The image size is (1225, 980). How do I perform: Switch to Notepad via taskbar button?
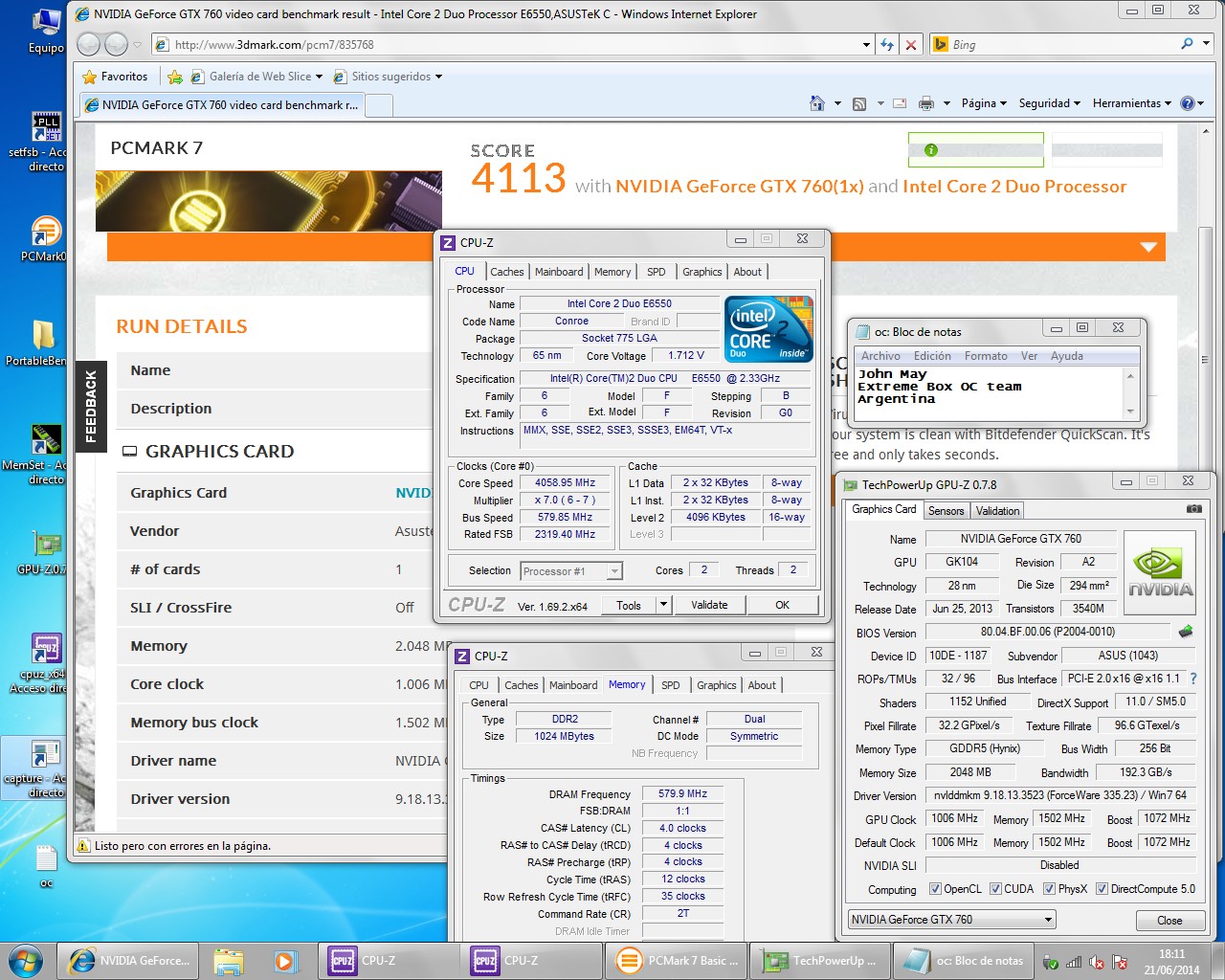pos(966,961)
